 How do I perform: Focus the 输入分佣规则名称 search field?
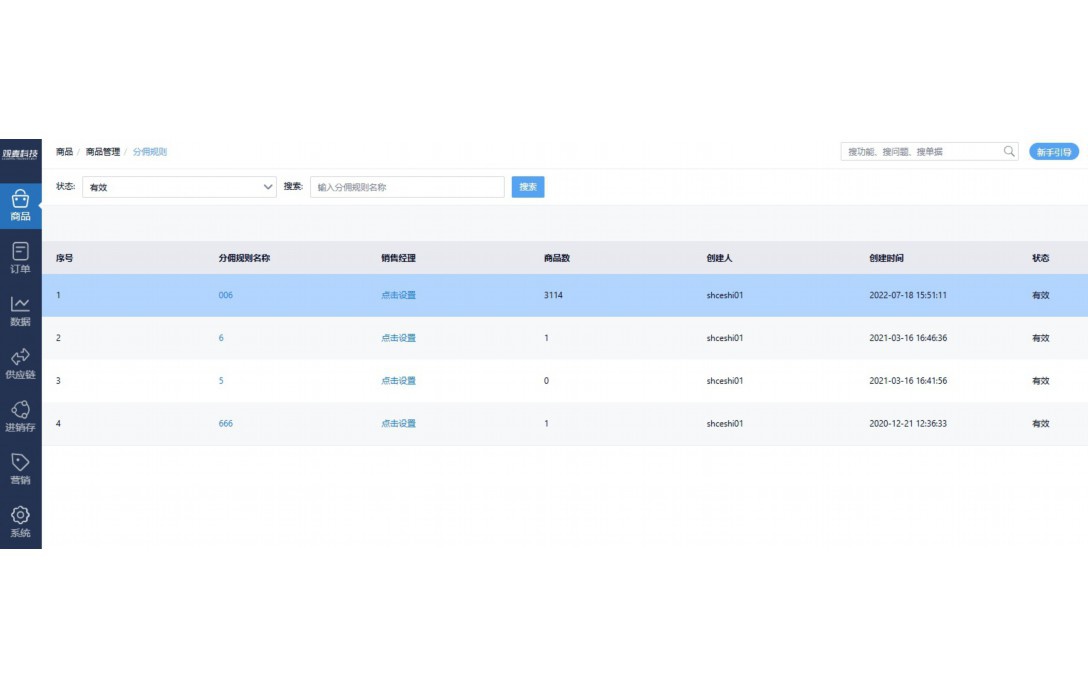tap(407, 187)
